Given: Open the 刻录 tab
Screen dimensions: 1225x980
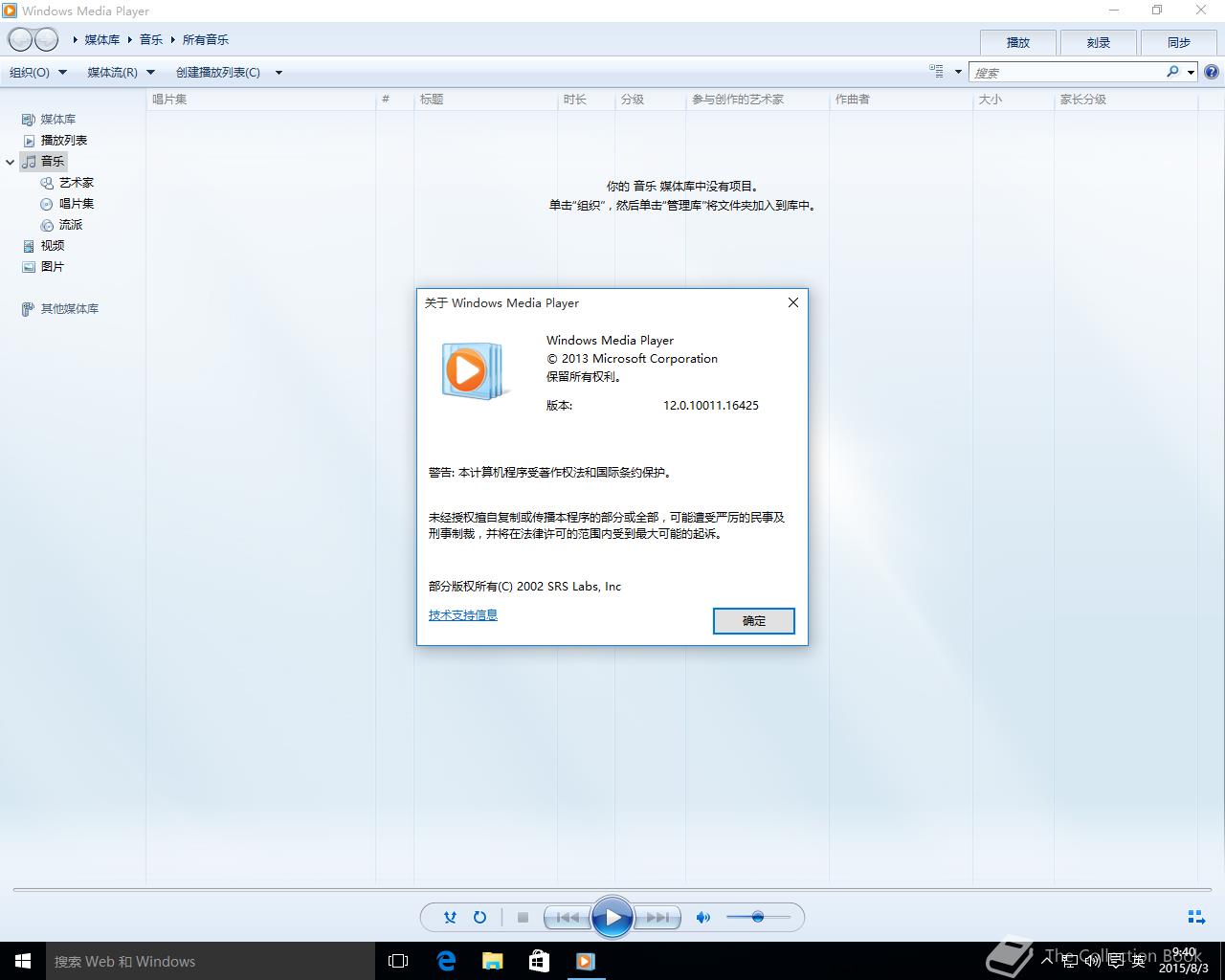Looking at the screenshot, I should [x=1099, y=42].
